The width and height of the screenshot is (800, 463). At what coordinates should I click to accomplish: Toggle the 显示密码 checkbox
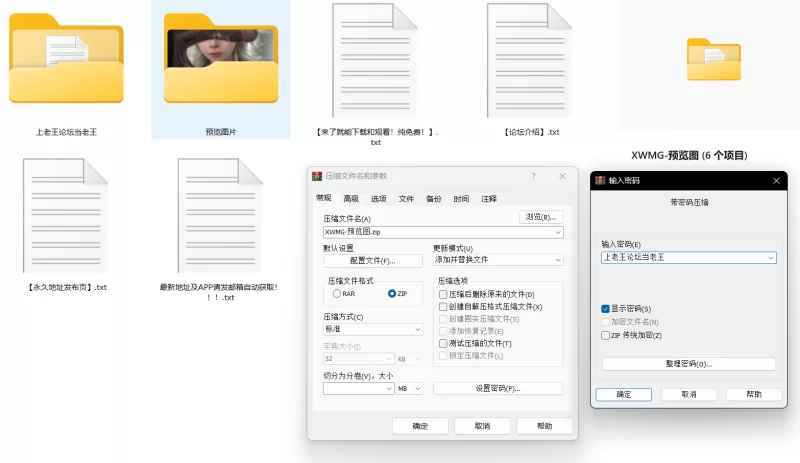coord(606,309)
